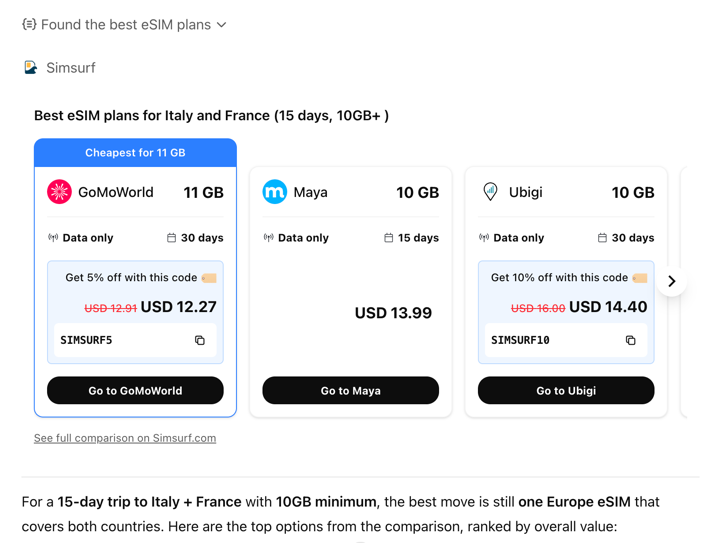Screen dimensions: 706x543
Task: Collapse the 'Found the best eSIM plans' section
Action: [222, 25]
